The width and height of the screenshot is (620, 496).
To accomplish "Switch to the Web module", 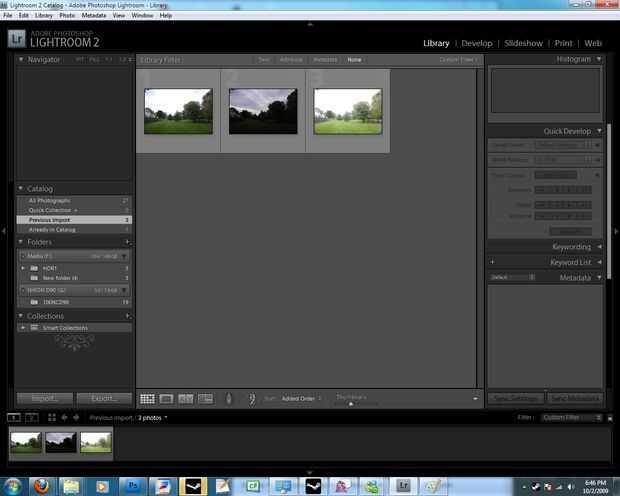I will click(593, 44).
